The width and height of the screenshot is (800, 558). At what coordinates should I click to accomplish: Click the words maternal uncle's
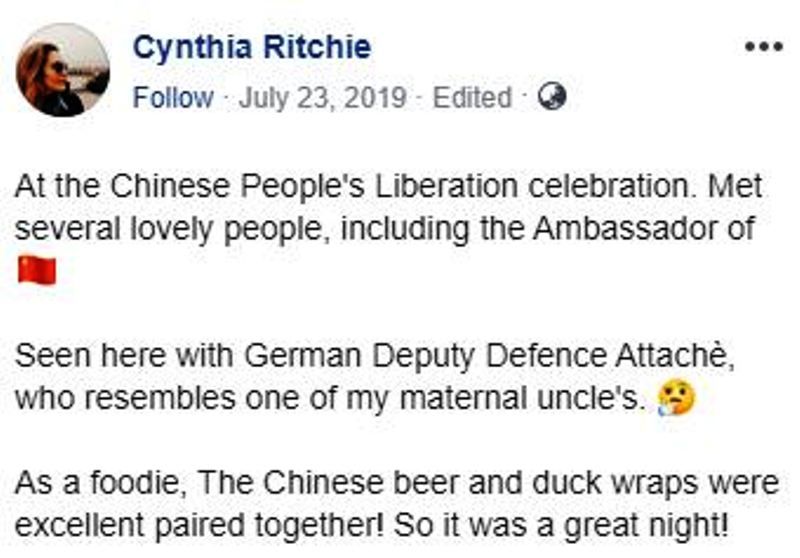point(519,398)
